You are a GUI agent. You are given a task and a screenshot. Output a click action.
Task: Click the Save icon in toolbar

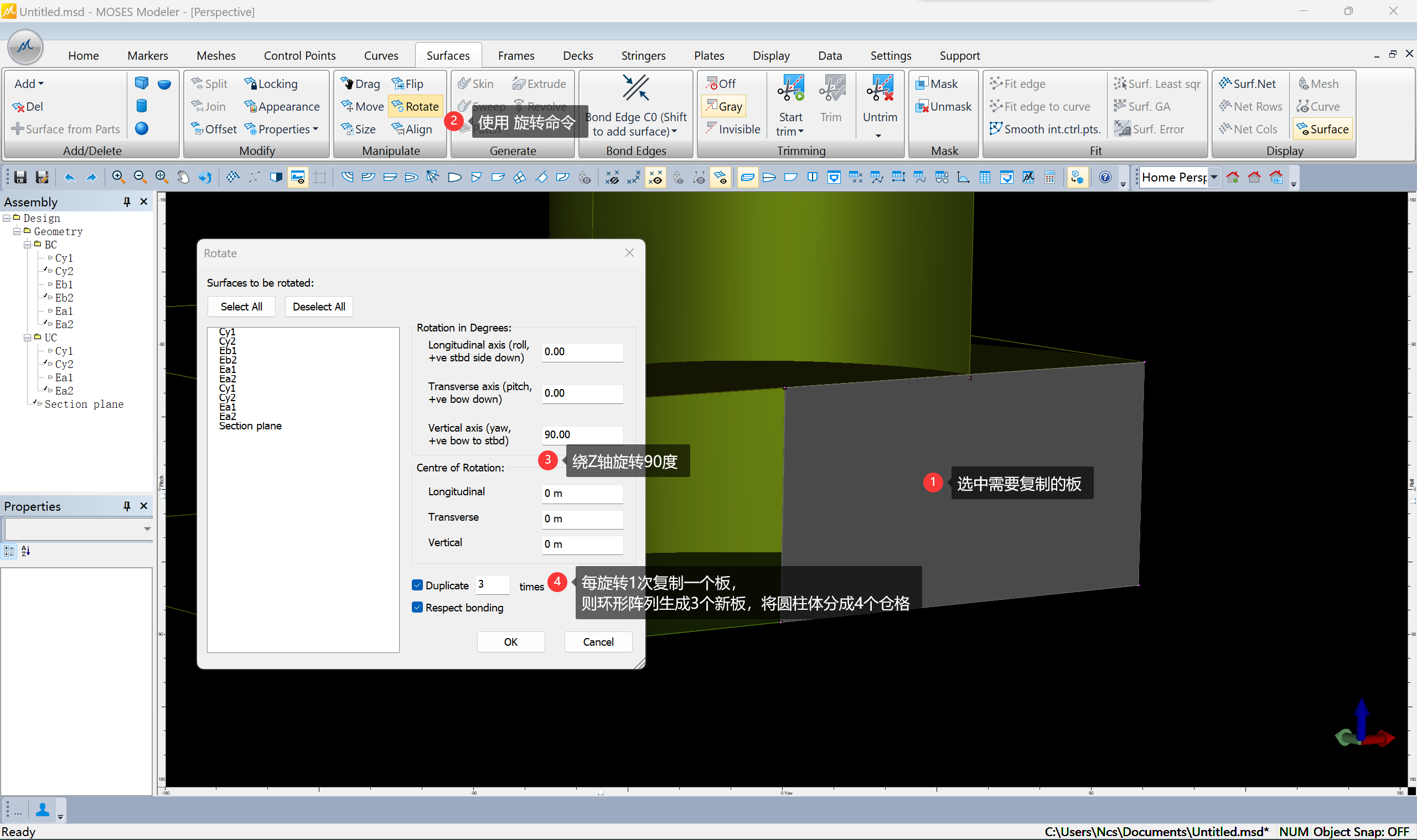point(20,178)
